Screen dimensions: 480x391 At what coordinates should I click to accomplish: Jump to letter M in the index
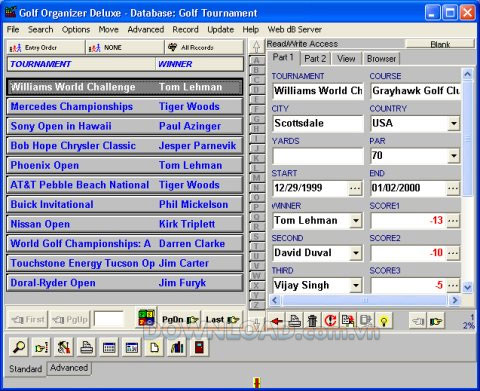point(257,178)
